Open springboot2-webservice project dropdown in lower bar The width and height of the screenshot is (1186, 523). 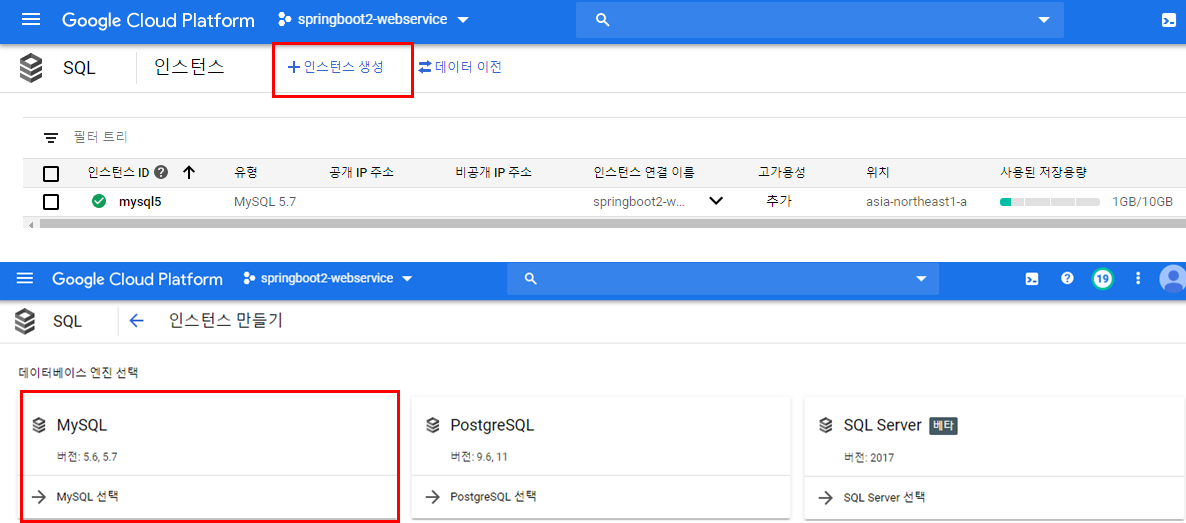(x=328, y=279)
